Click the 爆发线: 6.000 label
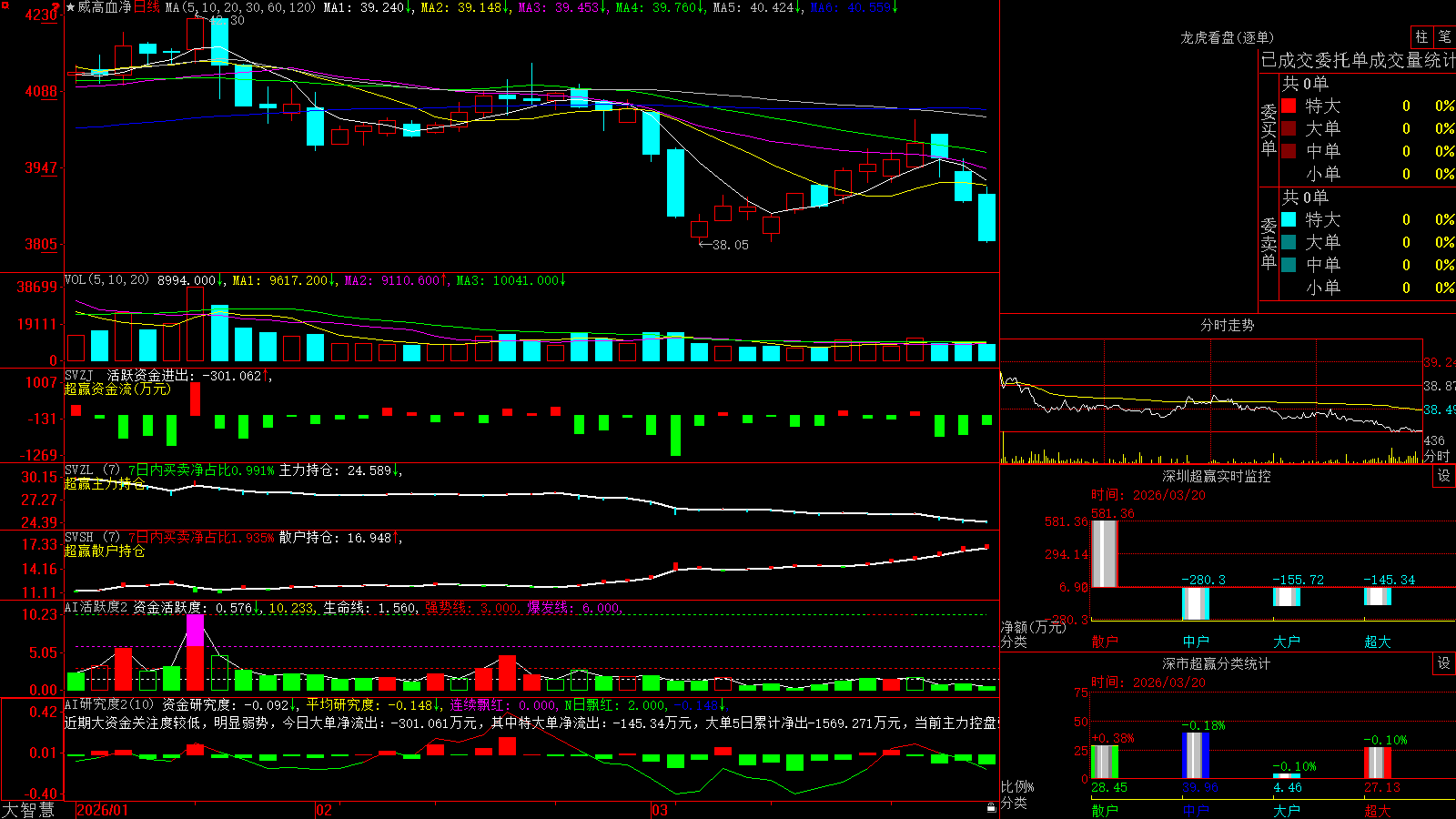The image size is (1456, 819). tap(573, 608)
